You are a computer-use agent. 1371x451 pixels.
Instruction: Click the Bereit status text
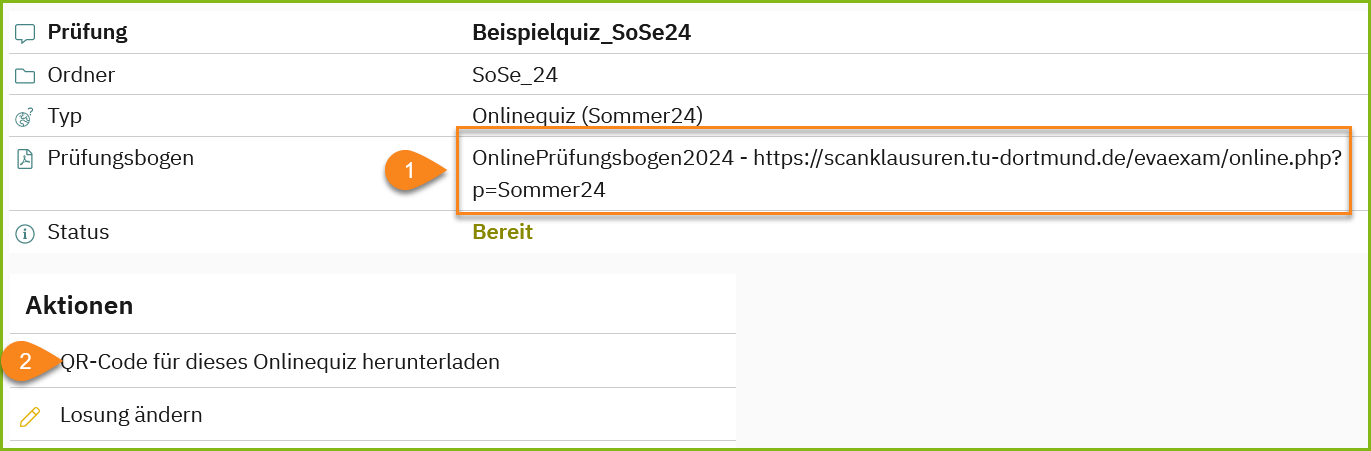502,232
